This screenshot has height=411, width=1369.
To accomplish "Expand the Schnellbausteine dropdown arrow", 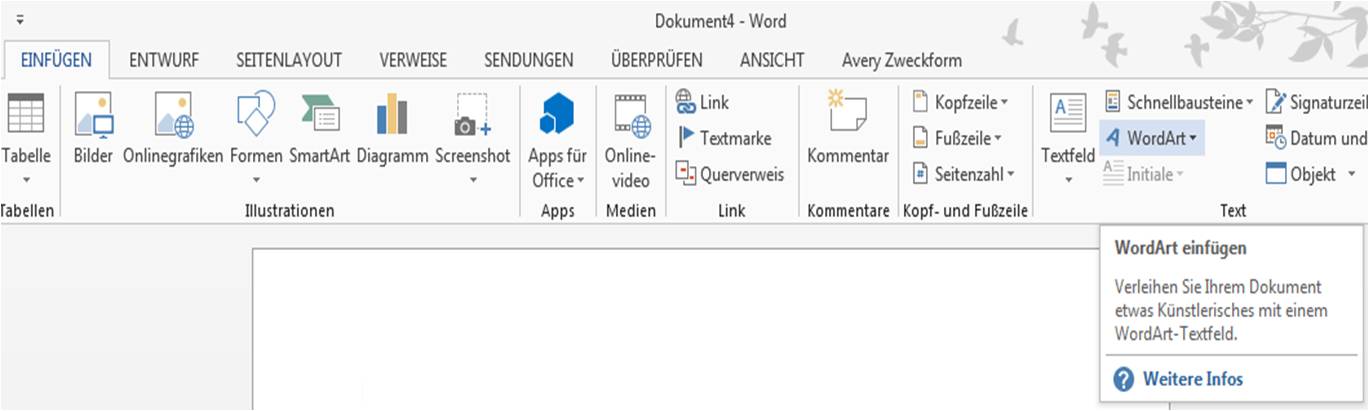I will (x=1250, y=102).
